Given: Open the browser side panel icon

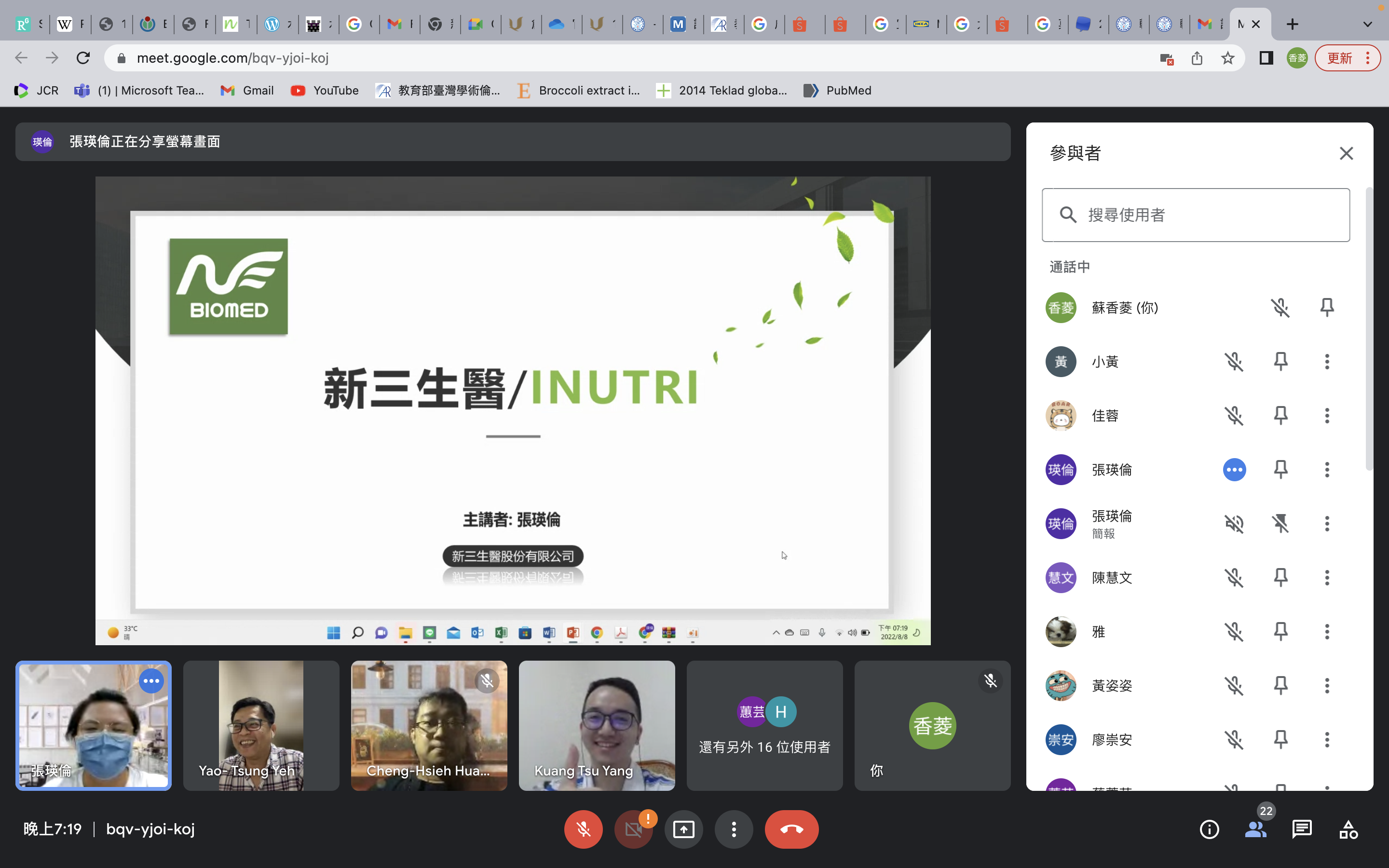Looking at the screenshot, I should (x=1266, y=58).
